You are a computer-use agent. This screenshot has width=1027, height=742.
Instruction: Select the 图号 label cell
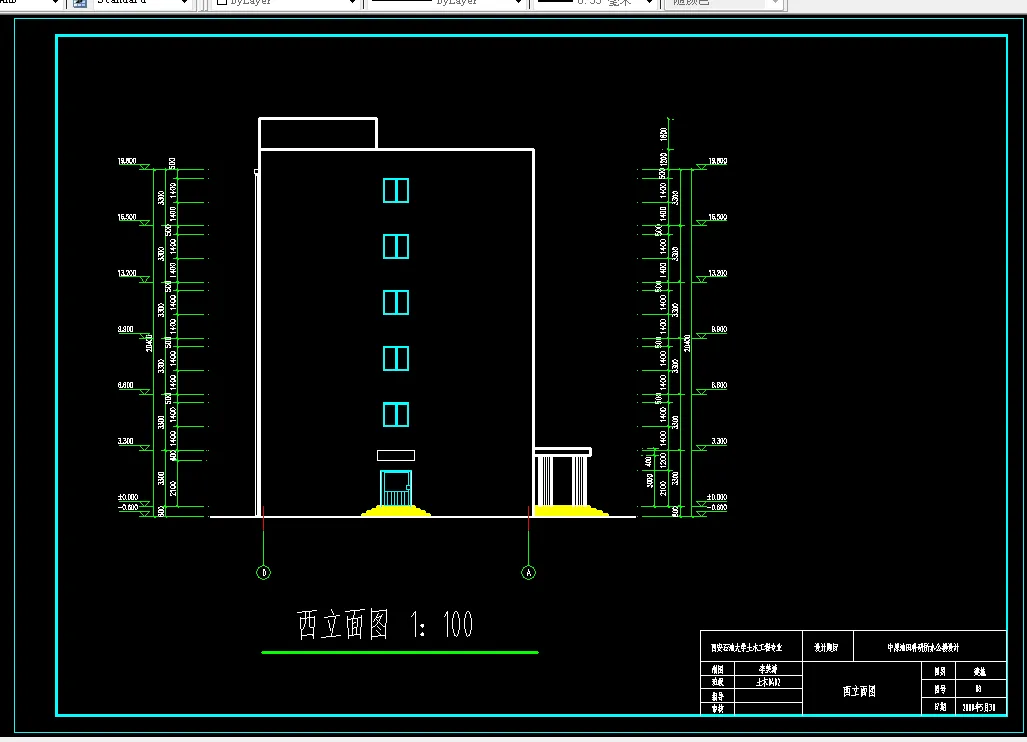(x=940, y=689)
